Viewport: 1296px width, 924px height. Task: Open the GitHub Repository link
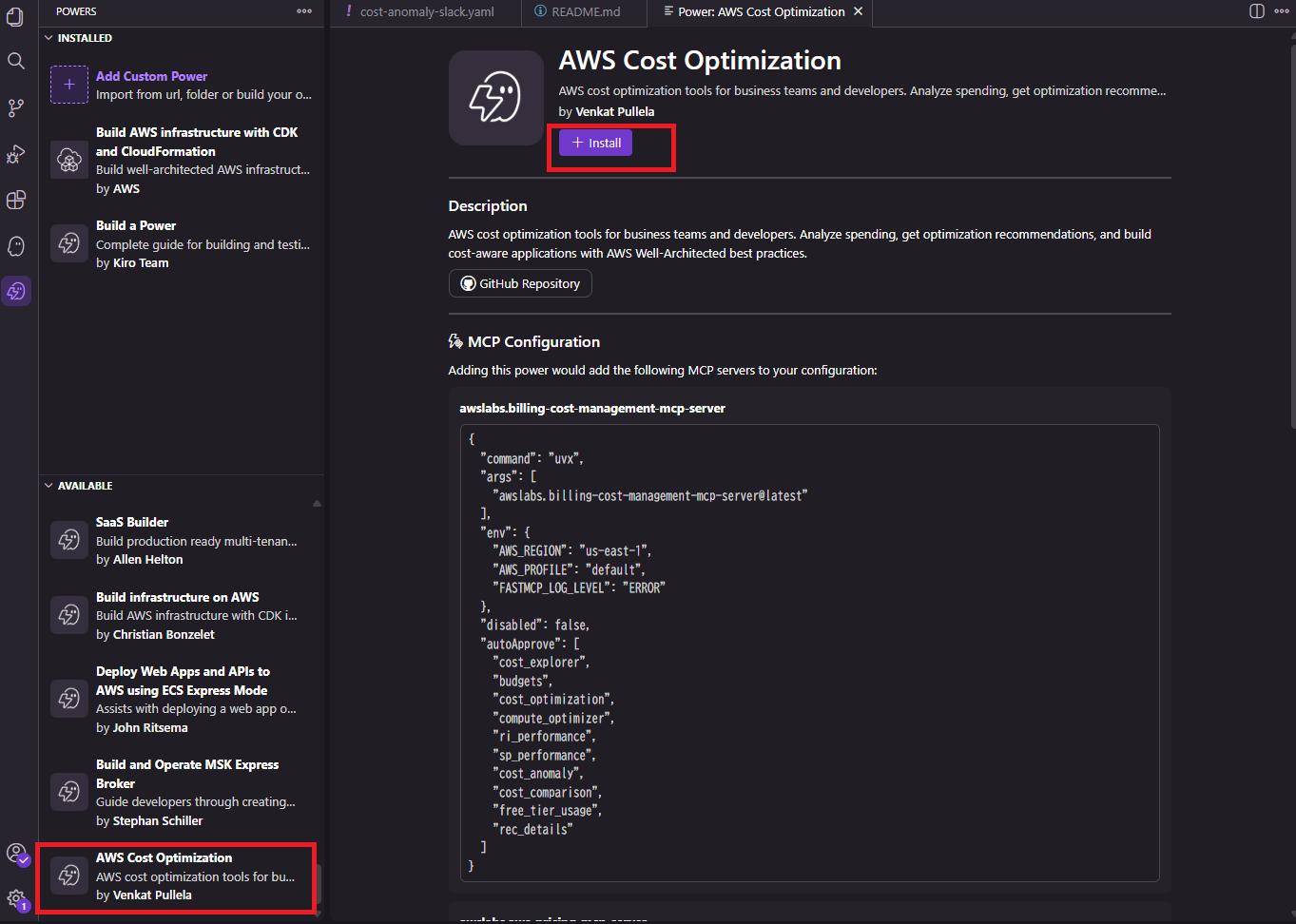point(520,283)
